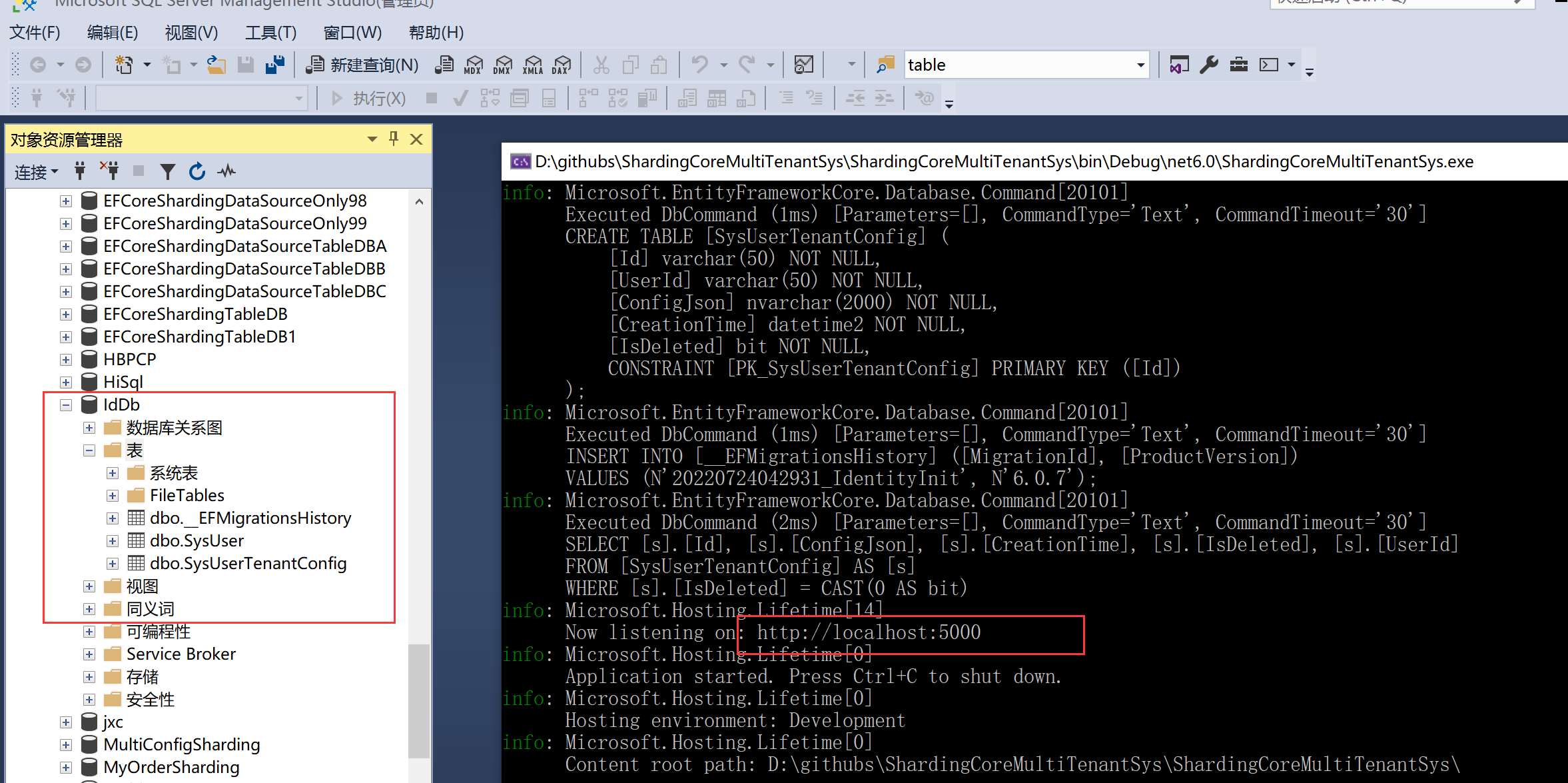The image size is (1568, 783).
Task: Click the XMLA query icon
Action: click(533, 65)
